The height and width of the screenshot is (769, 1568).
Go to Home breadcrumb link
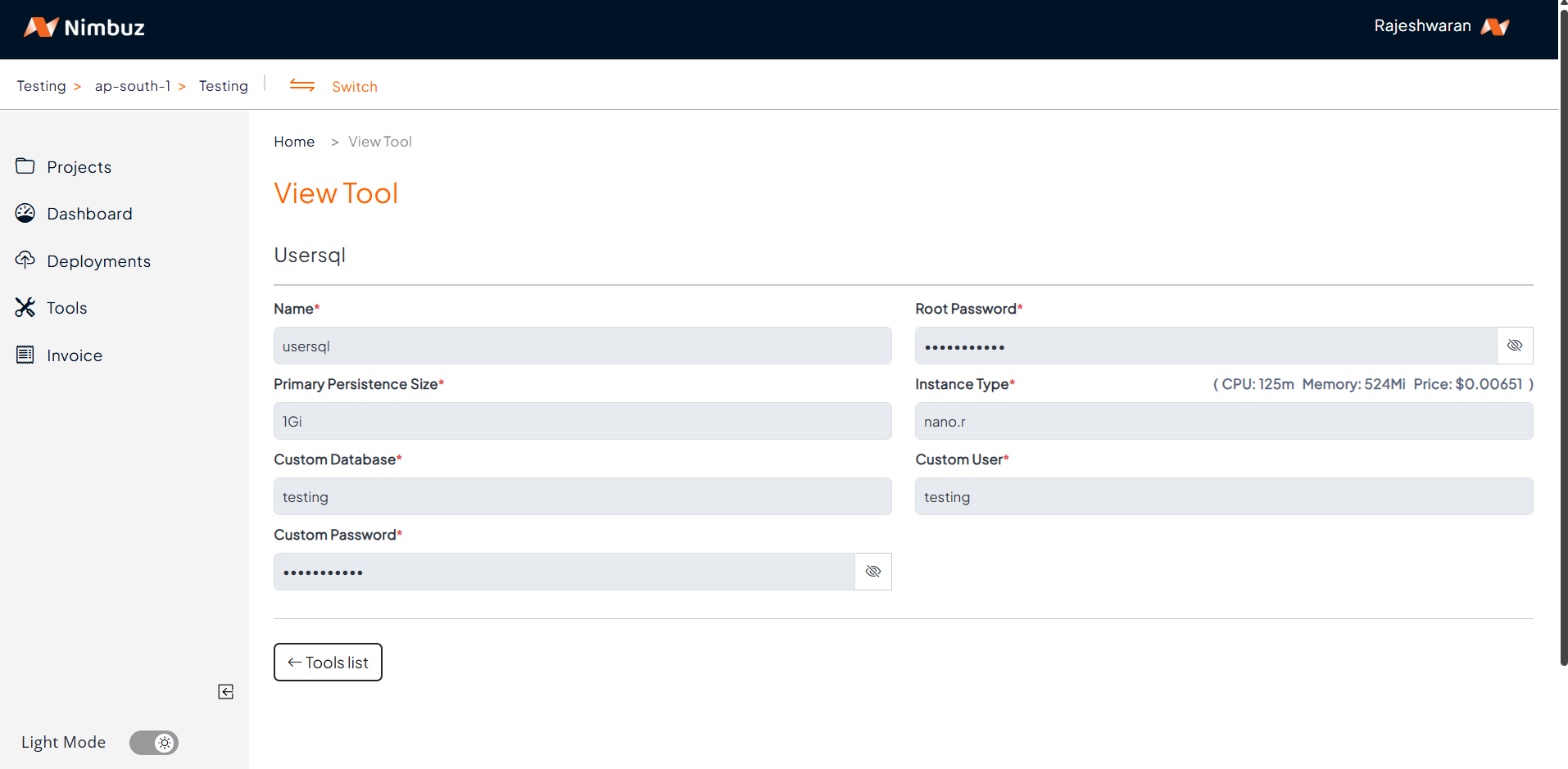tap(294, 142)
